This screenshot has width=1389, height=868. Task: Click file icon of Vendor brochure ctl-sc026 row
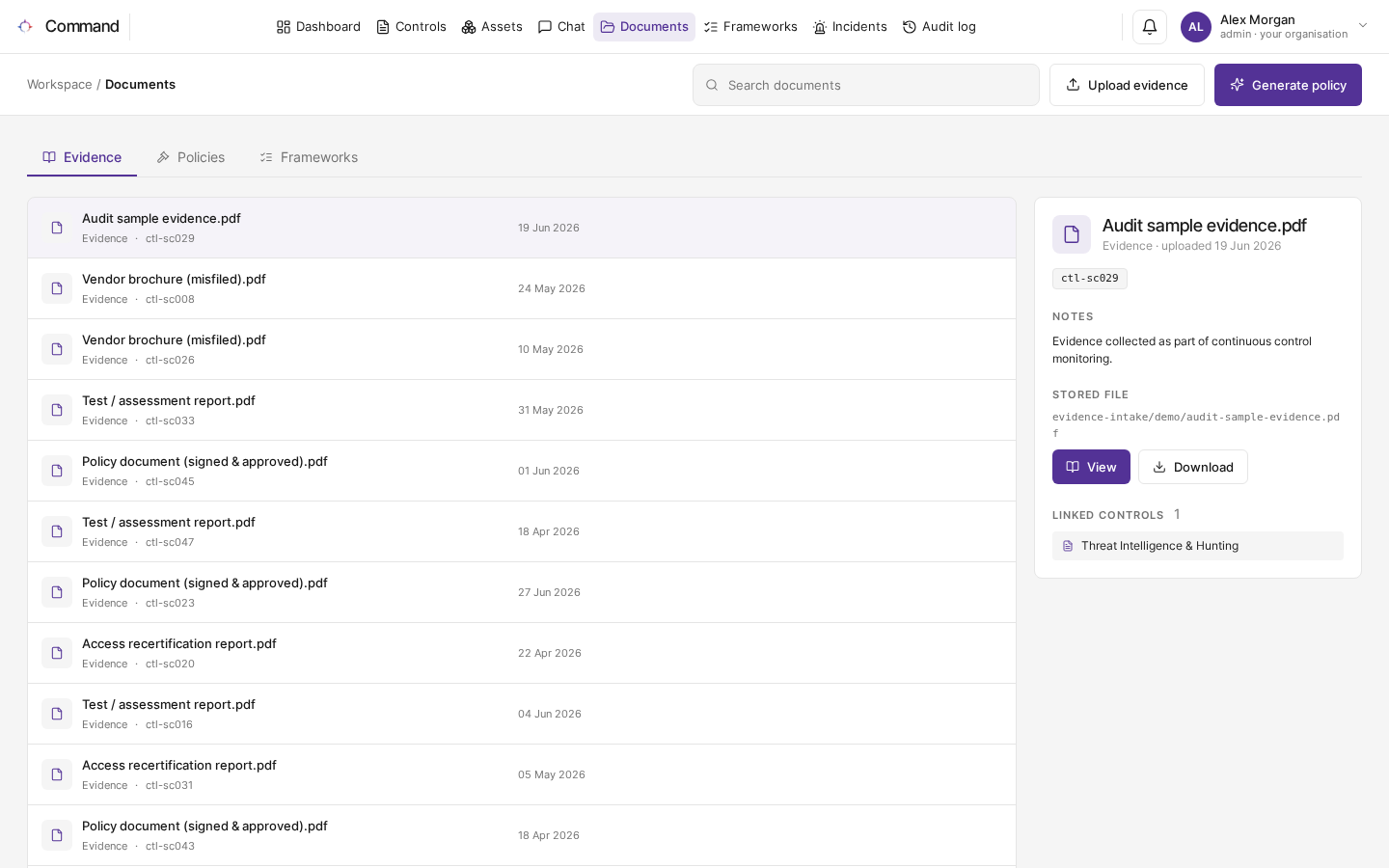[57, 349]
